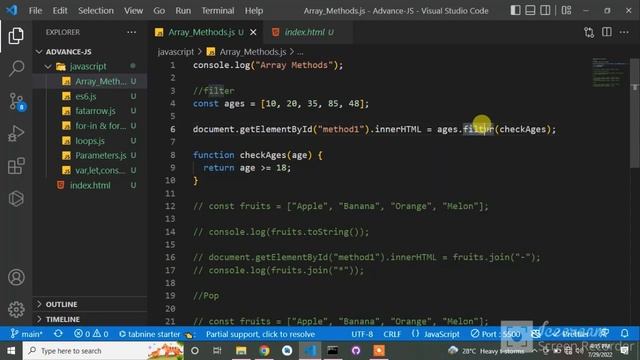Open editor more actions ellipsis
Viewport: 640px width, 360px height.
(624, 32)
